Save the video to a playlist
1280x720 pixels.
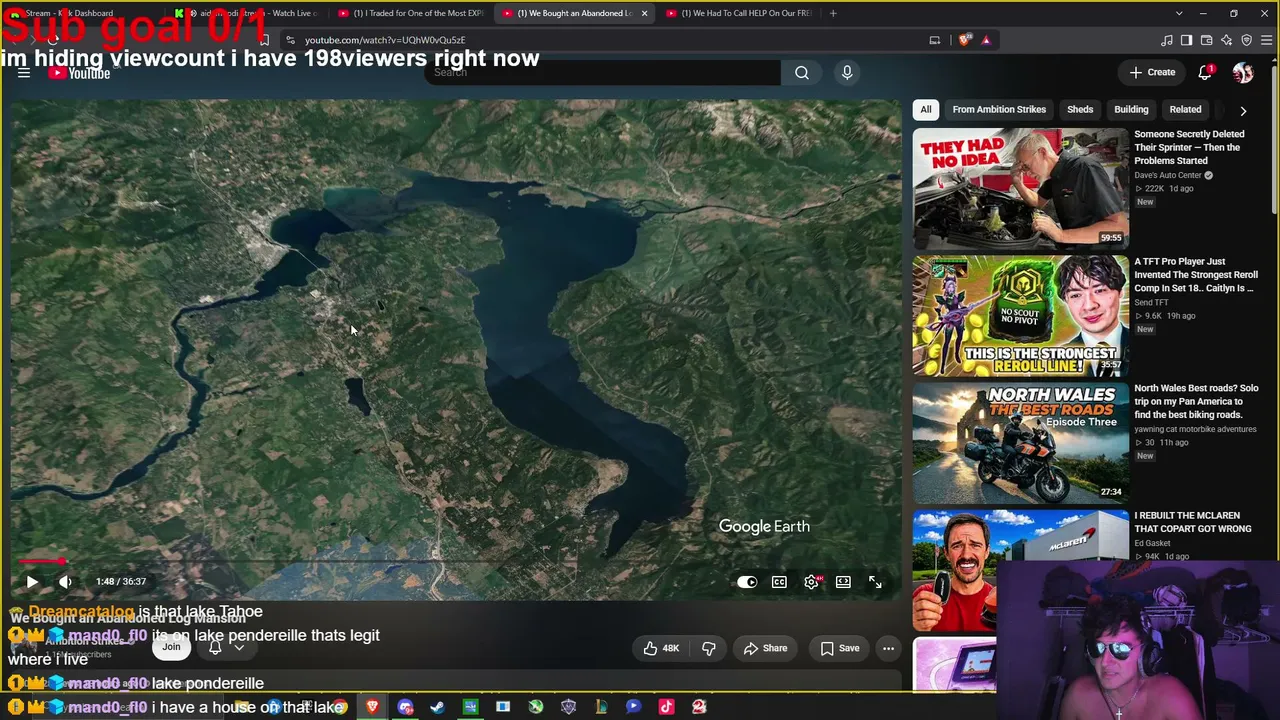coord(840,648)
